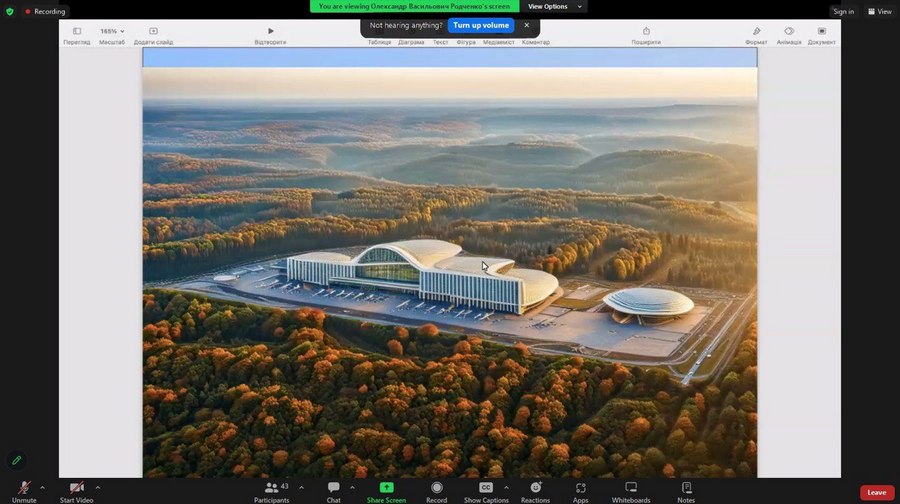Open the Reactions menu
Image resolution: width=900 pixels, height=504 pixels.
(x=535, y=489)
